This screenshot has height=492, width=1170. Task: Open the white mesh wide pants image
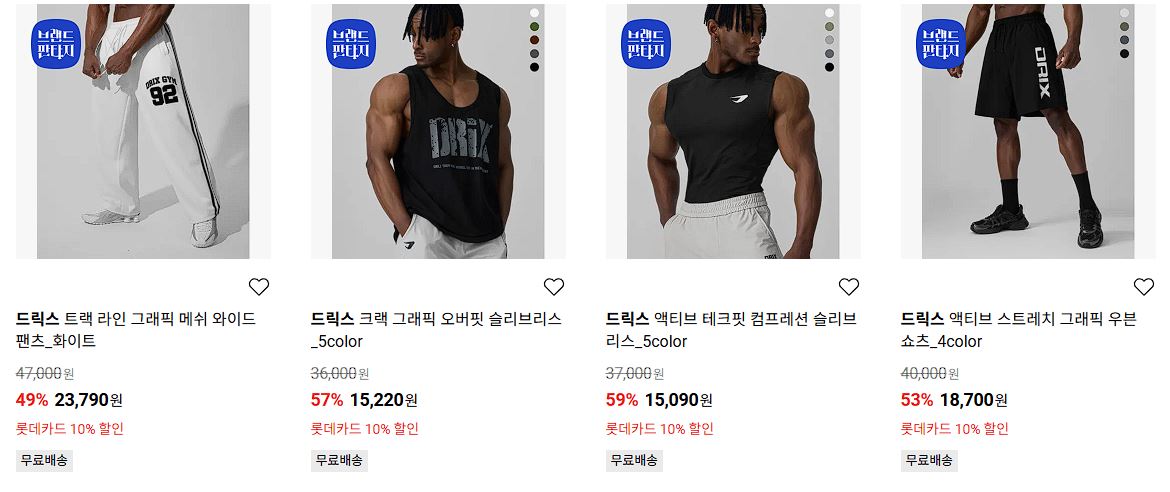(x=143, y=131)
